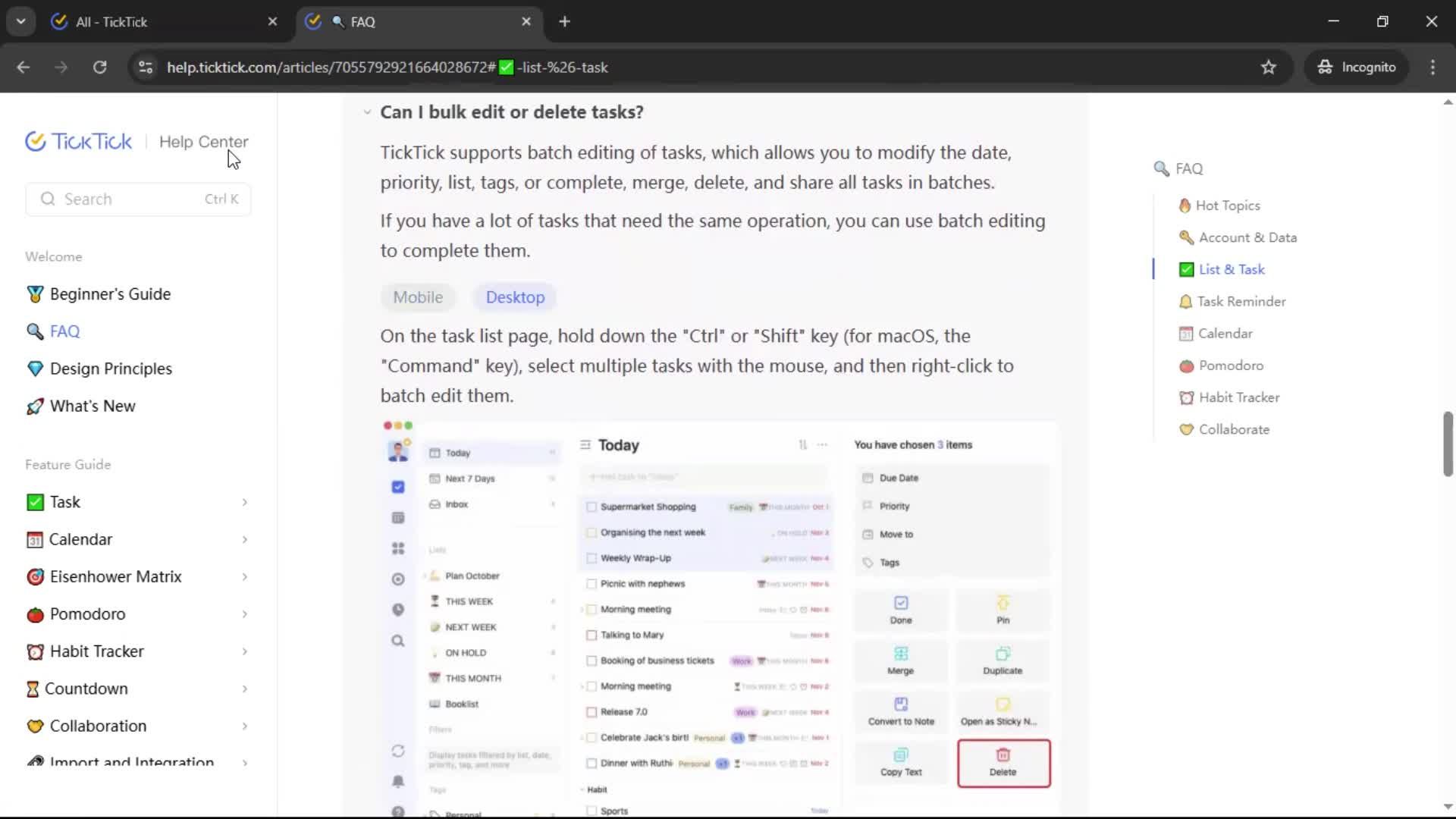Open What's New page

[93, 406]
